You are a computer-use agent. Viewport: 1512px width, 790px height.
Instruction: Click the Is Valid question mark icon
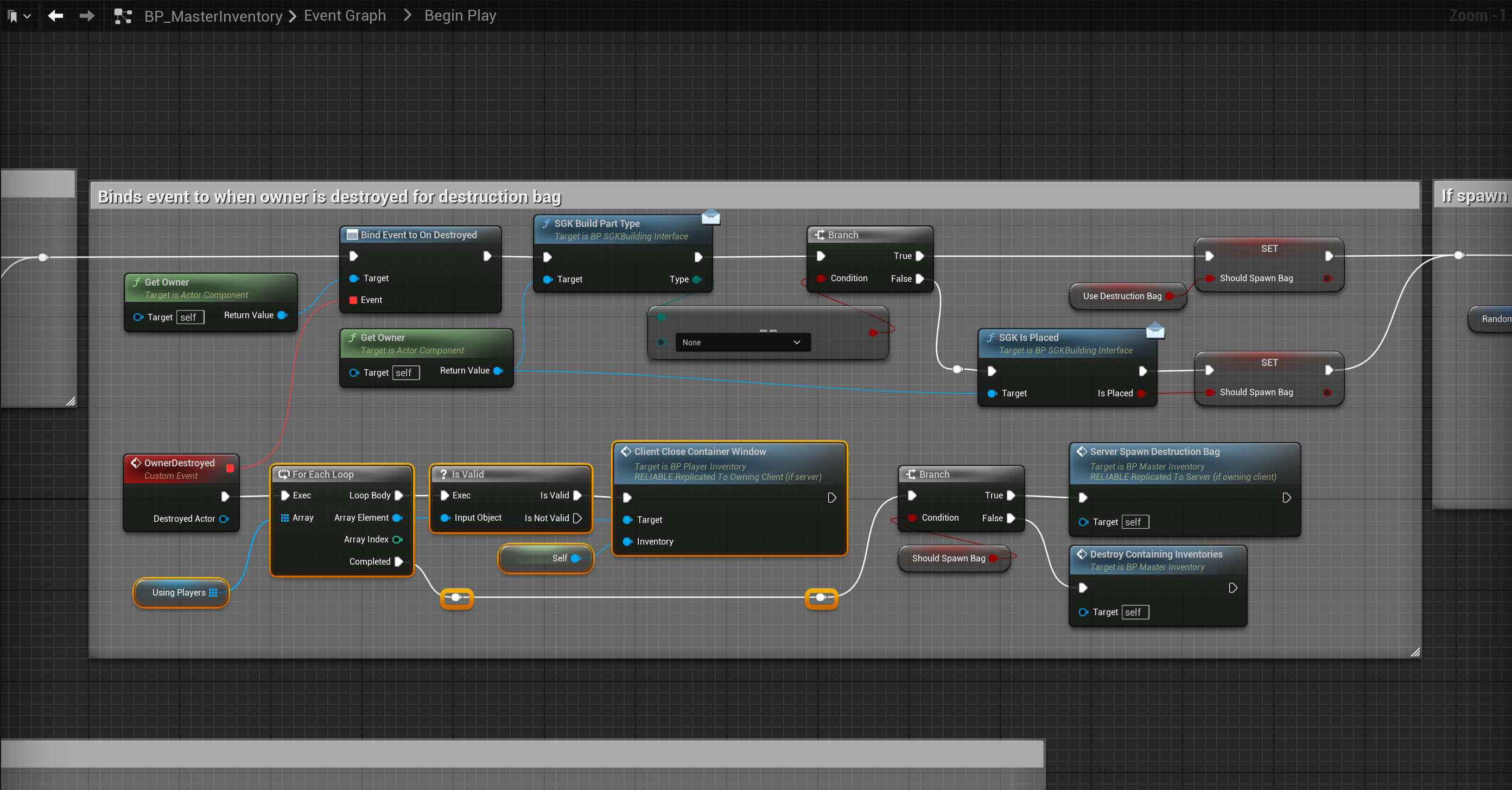443,474
